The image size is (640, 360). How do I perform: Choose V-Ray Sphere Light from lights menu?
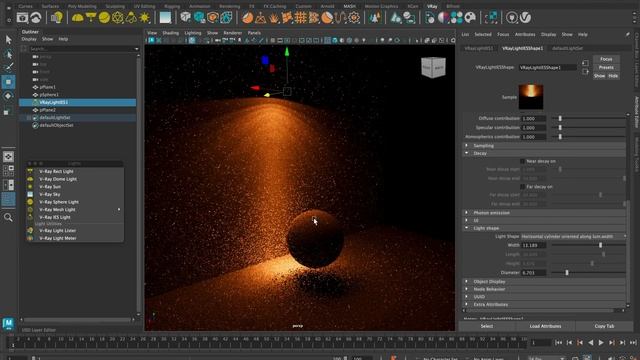point(59,202)
